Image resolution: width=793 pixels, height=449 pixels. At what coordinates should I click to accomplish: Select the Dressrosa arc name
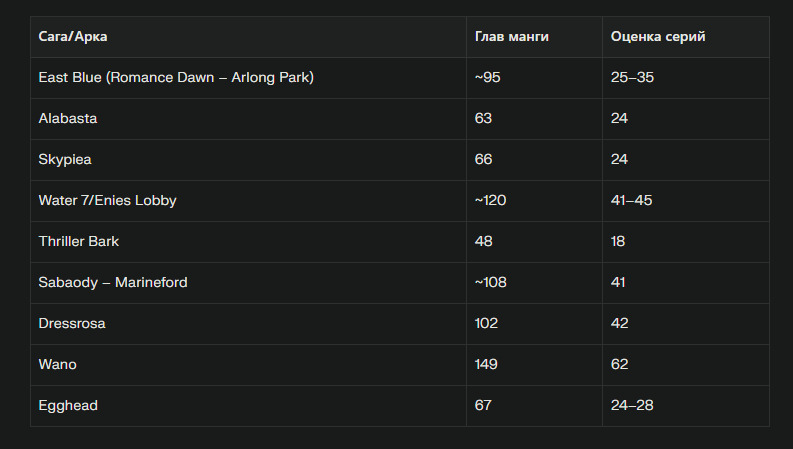(x=72, y=324)
